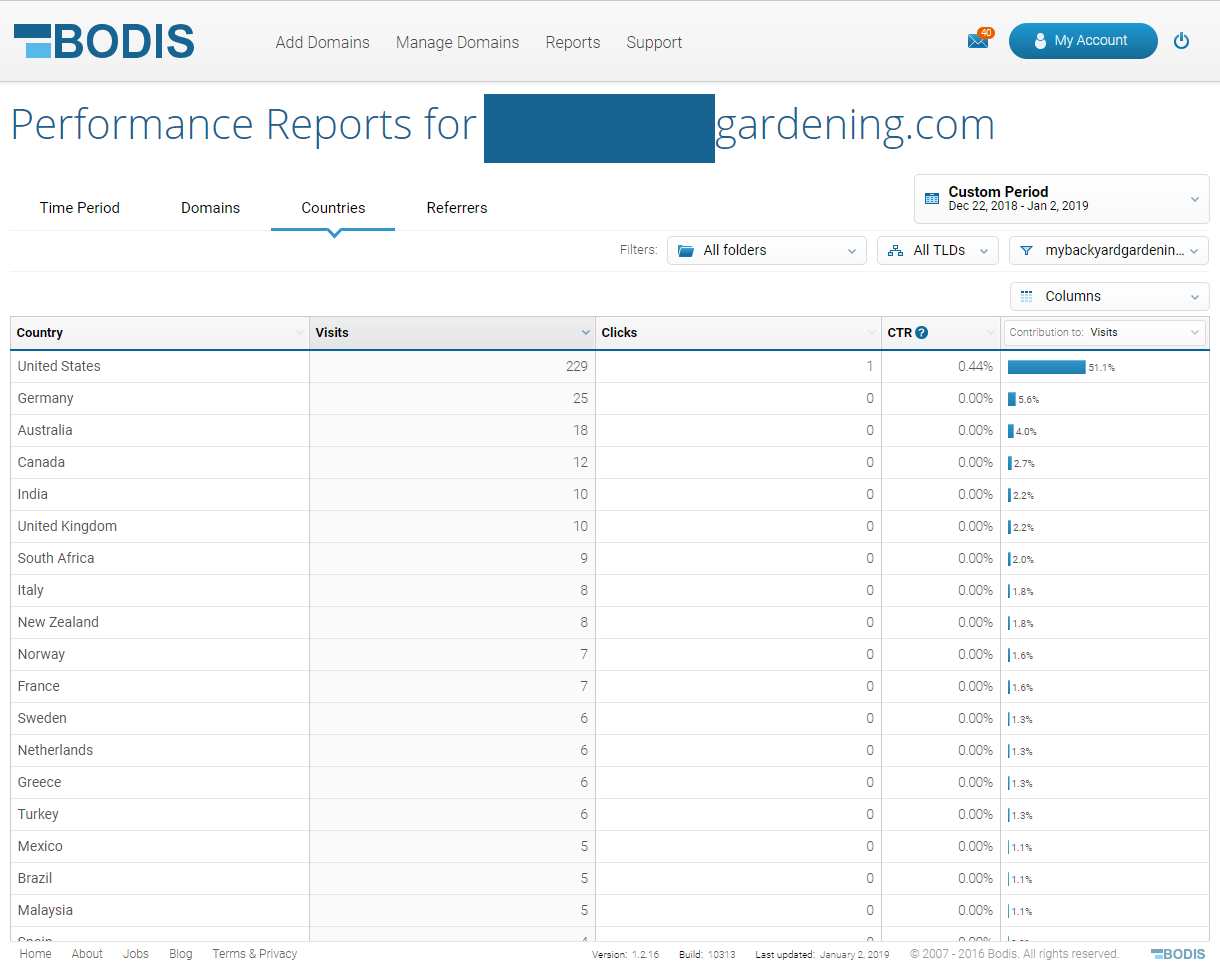Screen dimensions: 1220x968
Task: Select the Canada country cell
Action: [160, 463]
